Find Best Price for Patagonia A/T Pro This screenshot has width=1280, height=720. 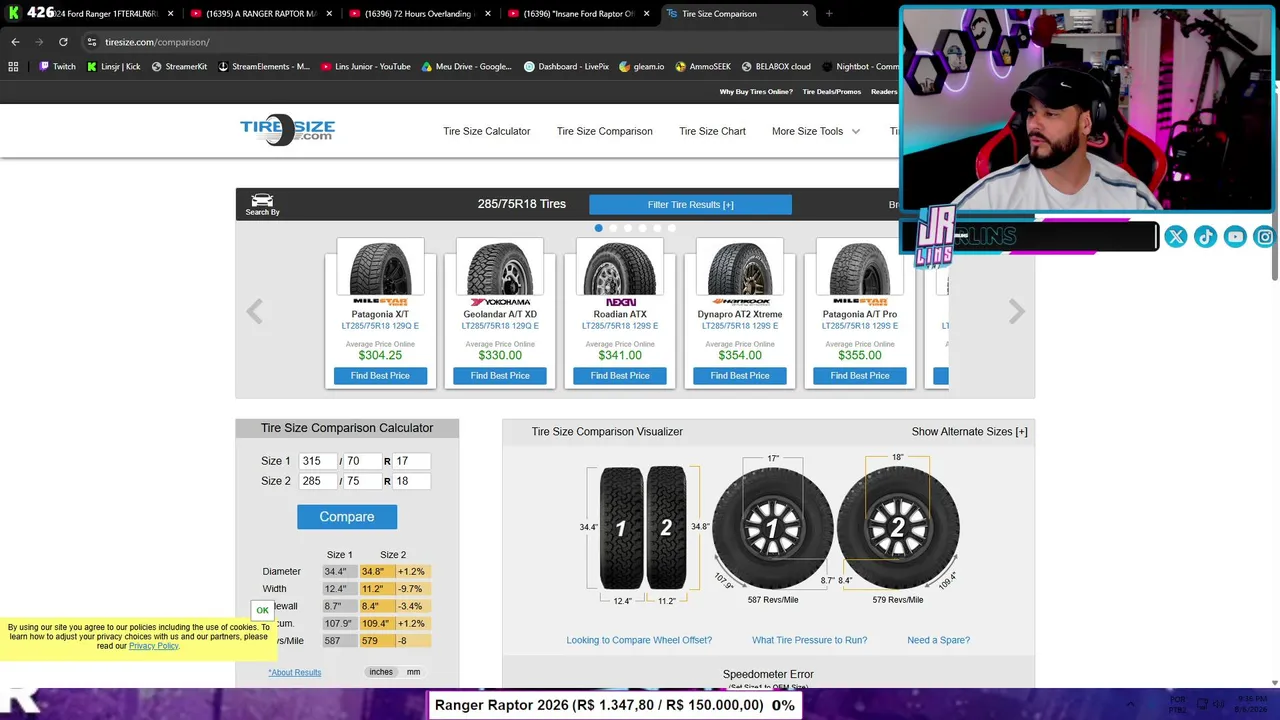[x=860, y=376]
